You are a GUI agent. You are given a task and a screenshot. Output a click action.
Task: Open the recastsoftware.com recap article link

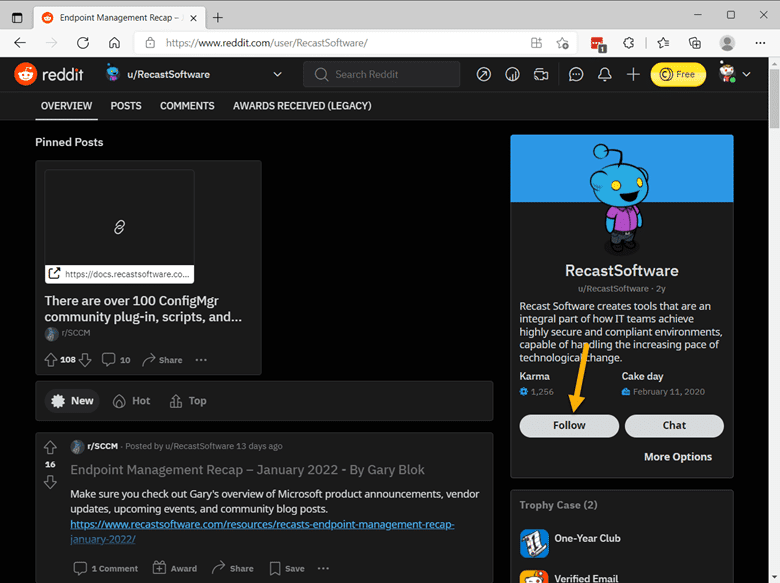(x=260, y=524)
